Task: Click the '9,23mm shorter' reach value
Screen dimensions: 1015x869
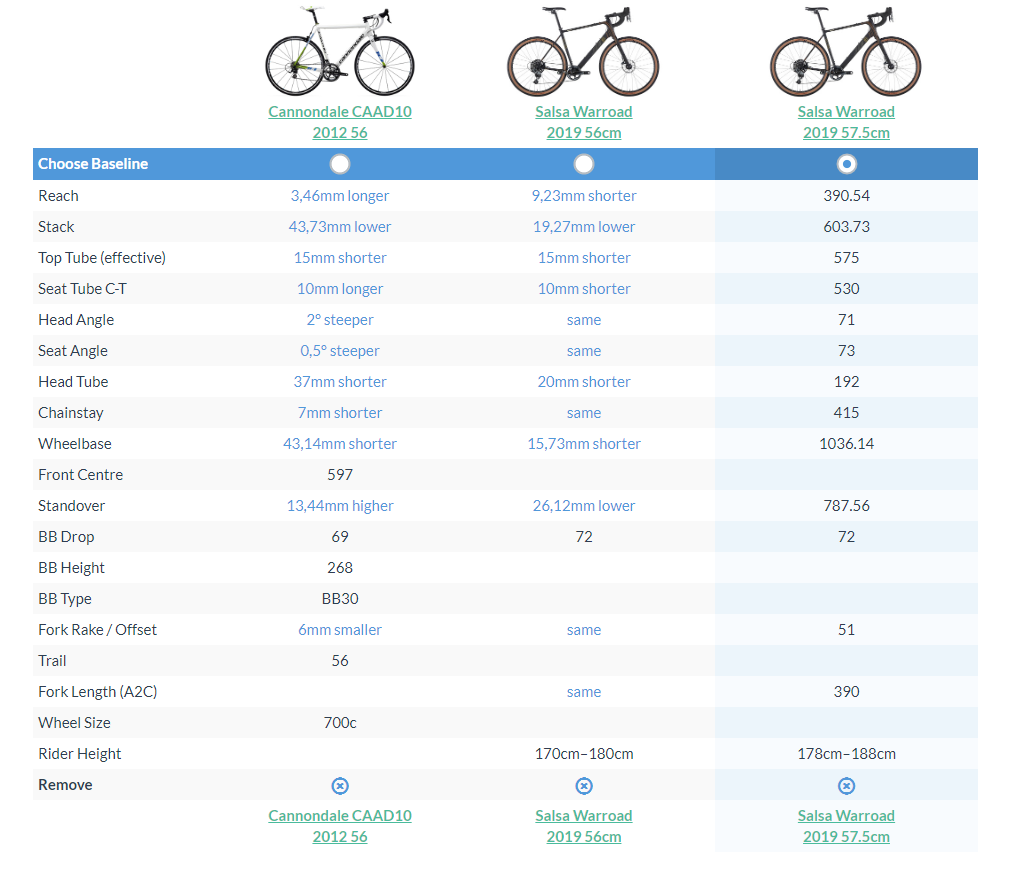Action: click(x=584, y=196)
